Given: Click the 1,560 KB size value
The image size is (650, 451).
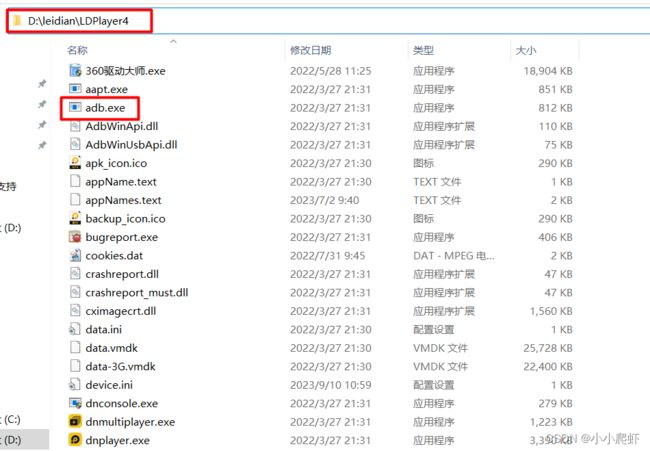Looking at the screenshot, I should [551, 311].
